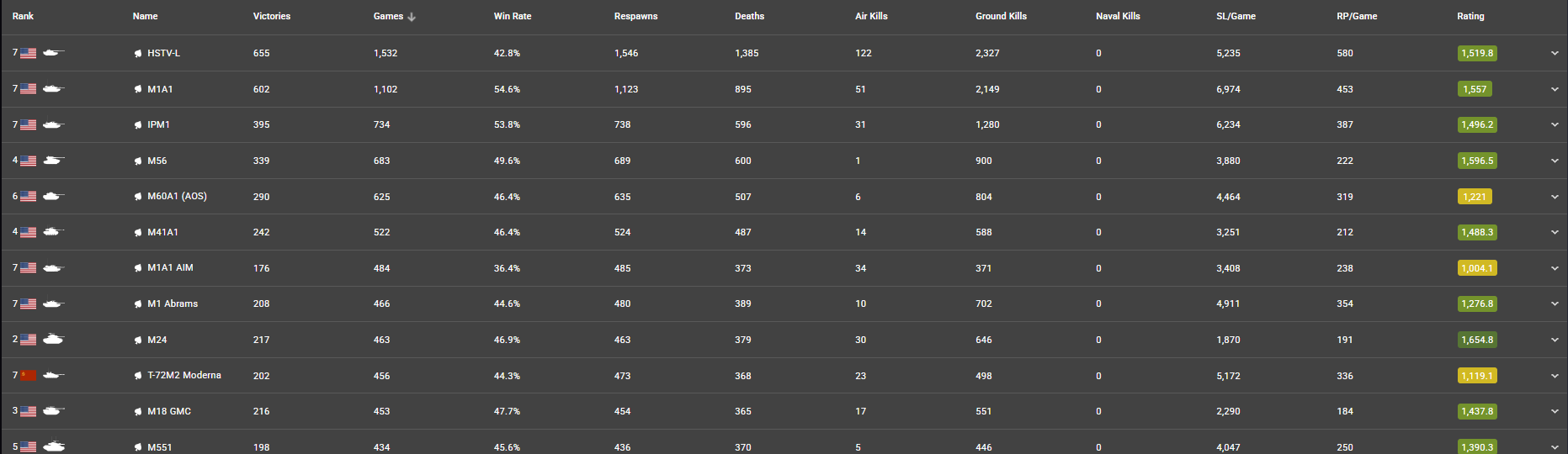
Task: Click the yellow 1,221 rating badge
Action: pos(1474,197)
